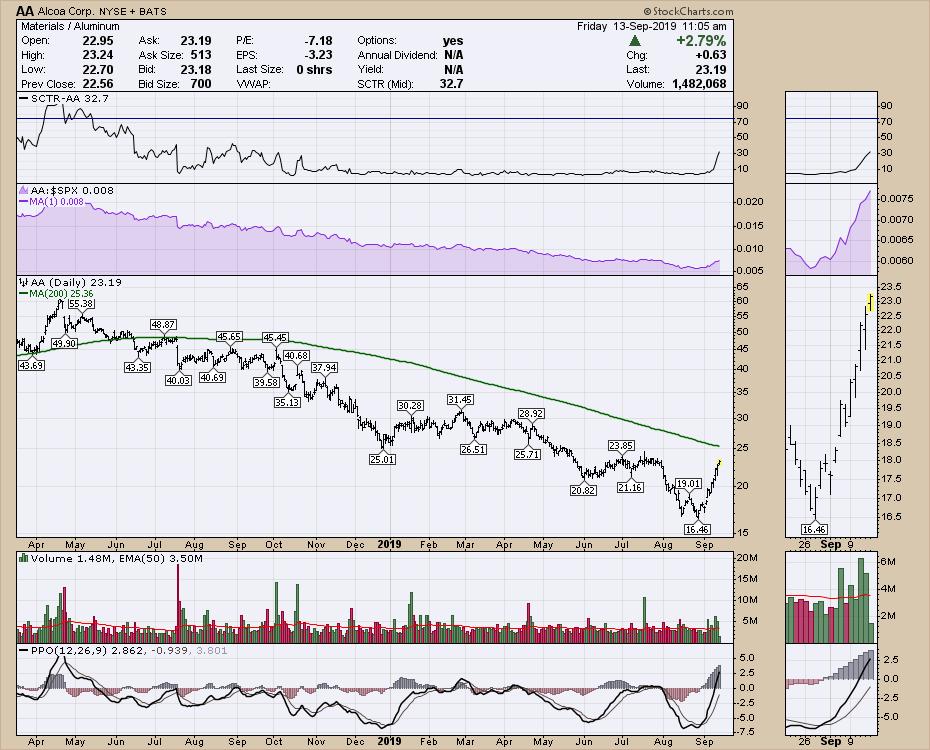Click the 21.16 price low label
The width and height of the screenshot is (930, 750).
(630, 487)
